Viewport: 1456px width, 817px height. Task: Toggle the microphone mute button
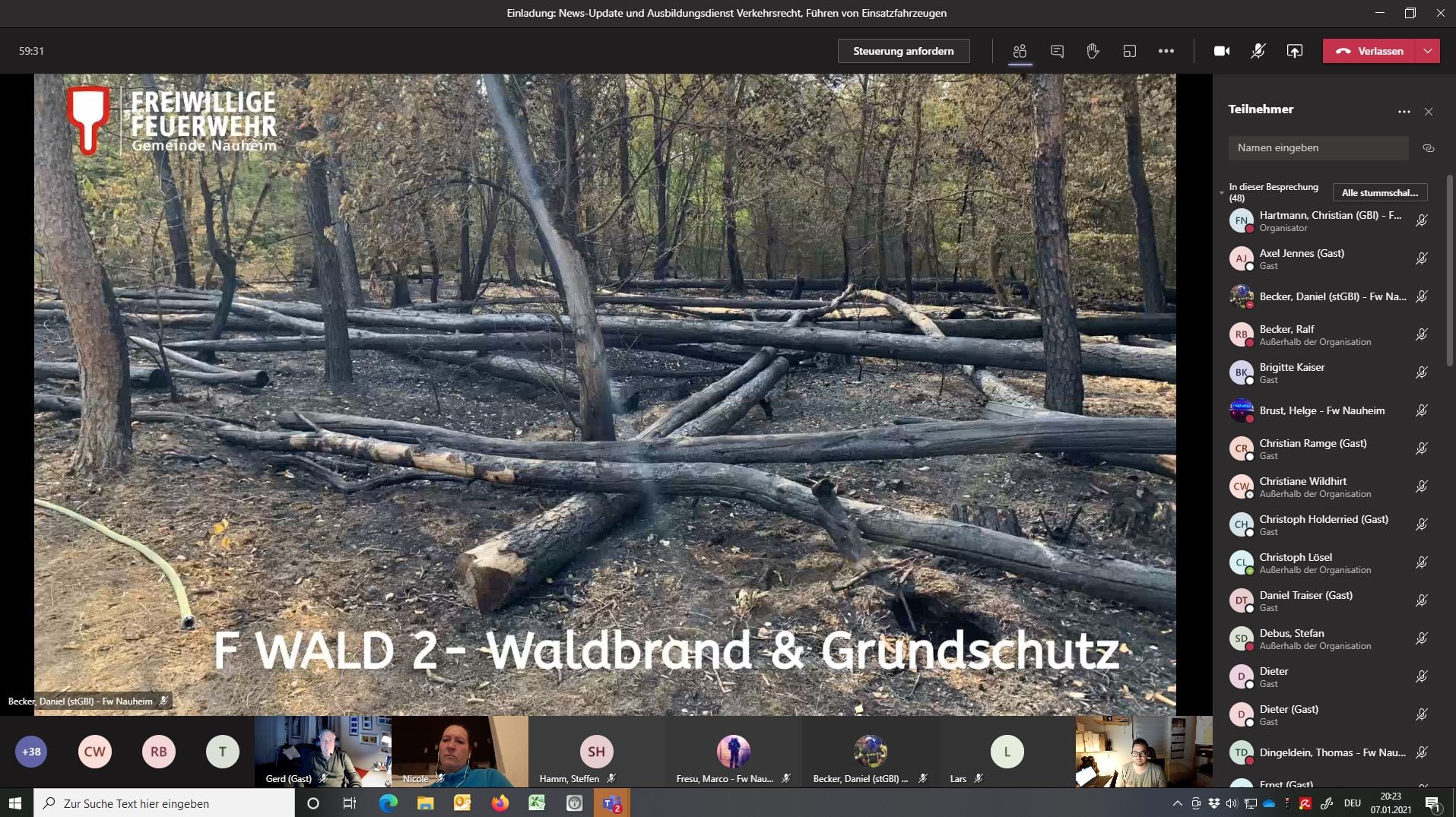(x=1258, y=51)
